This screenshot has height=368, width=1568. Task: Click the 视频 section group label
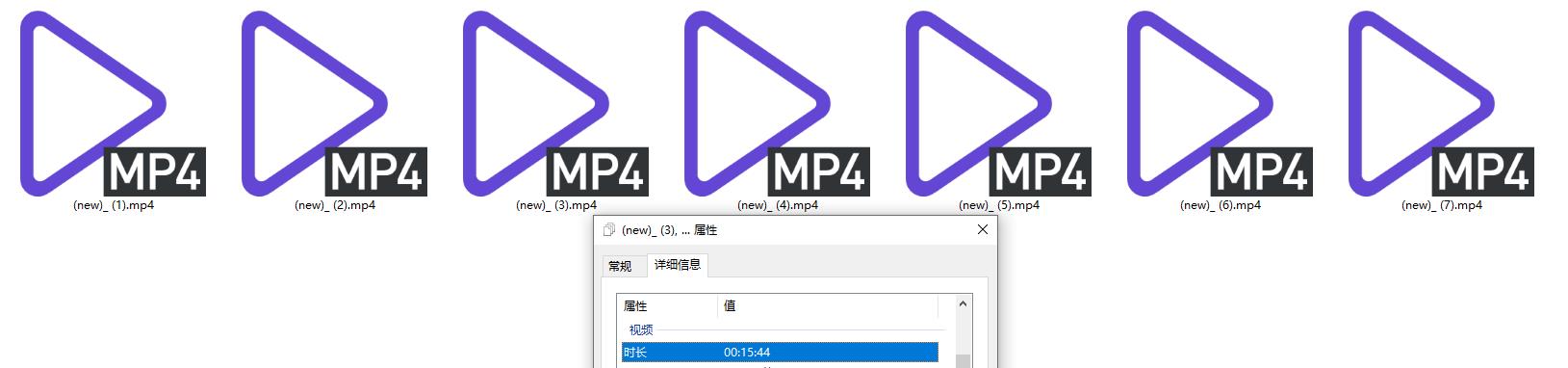point(641,330)
